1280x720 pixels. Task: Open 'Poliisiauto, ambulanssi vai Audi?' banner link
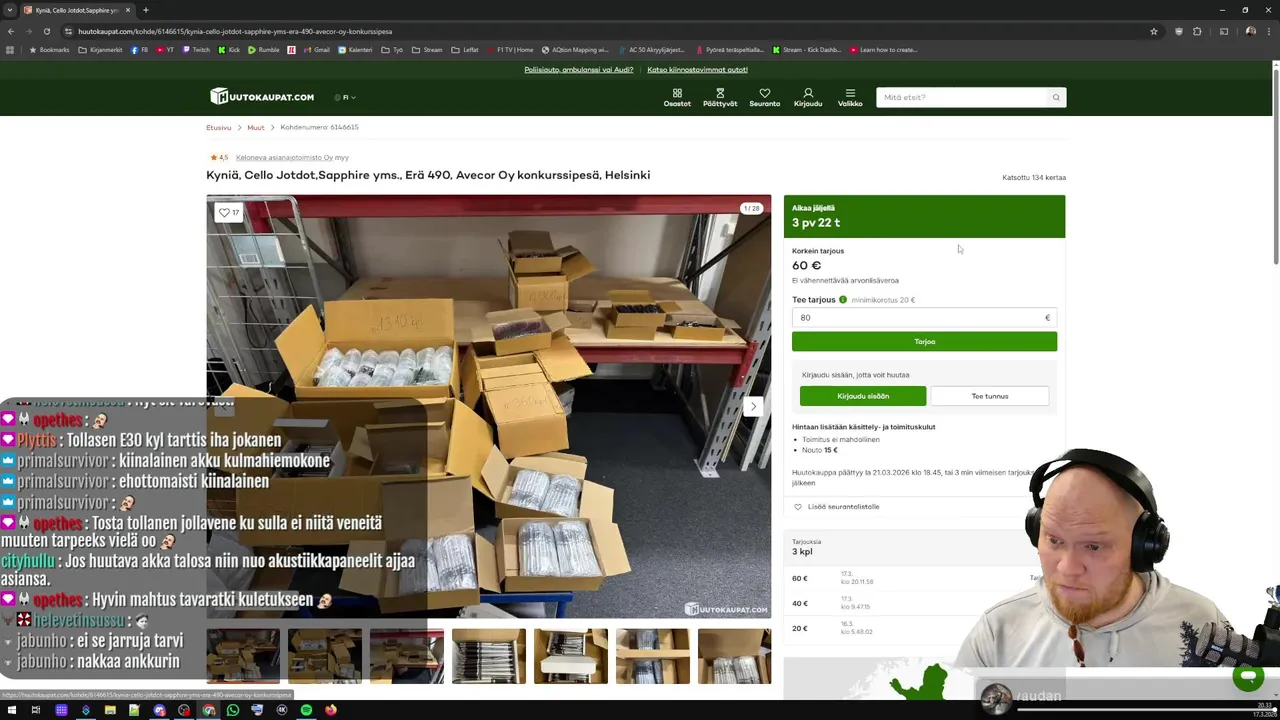tap(579, 70)
